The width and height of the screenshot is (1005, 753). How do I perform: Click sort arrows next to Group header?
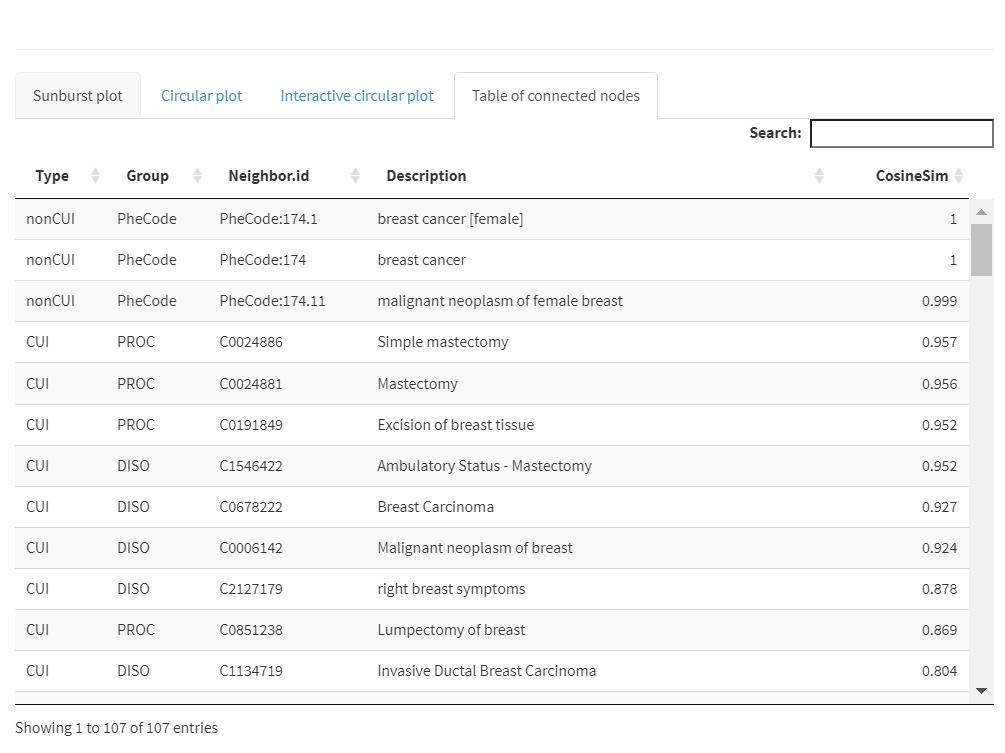click(197, 176)
